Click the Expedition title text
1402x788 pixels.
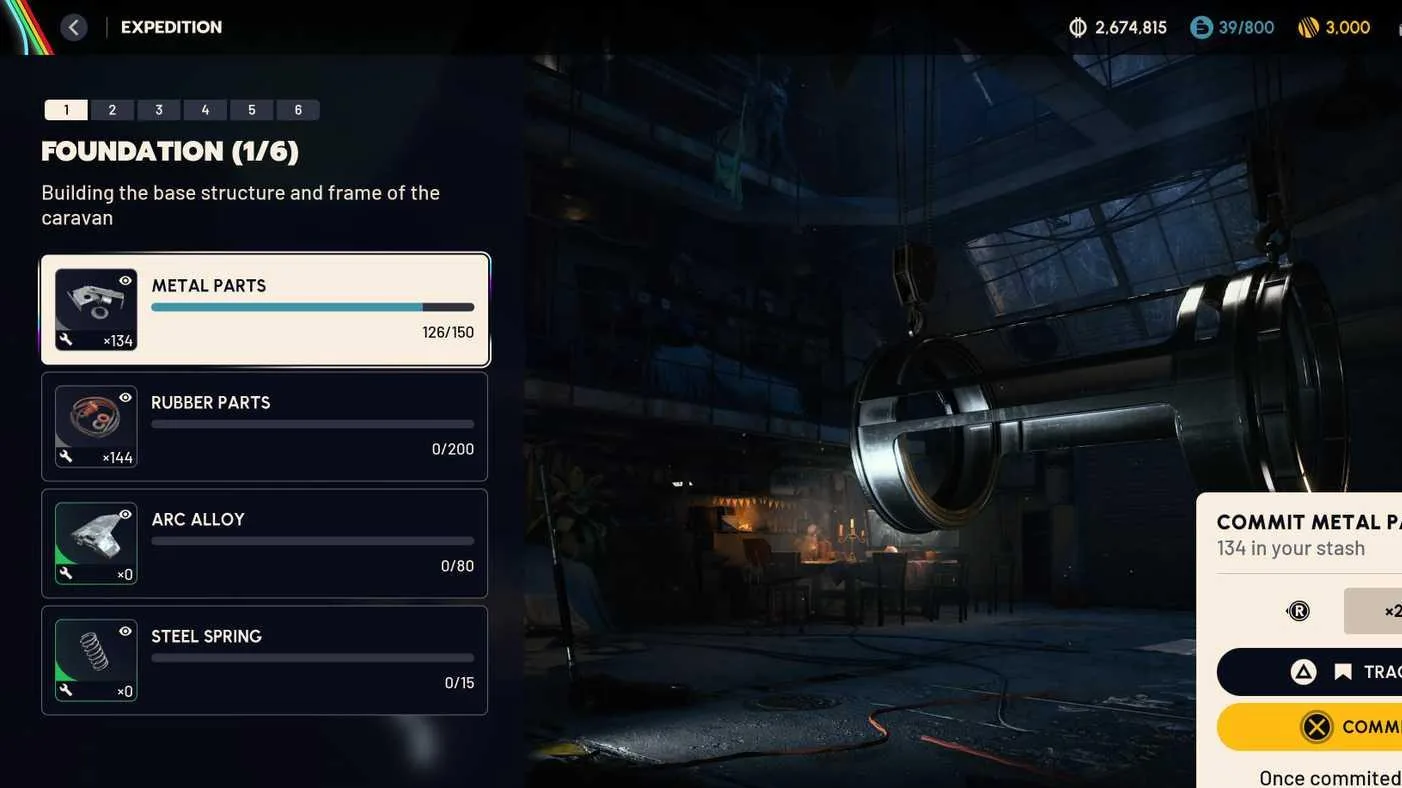pyautogui.click(x=172, y=27)
